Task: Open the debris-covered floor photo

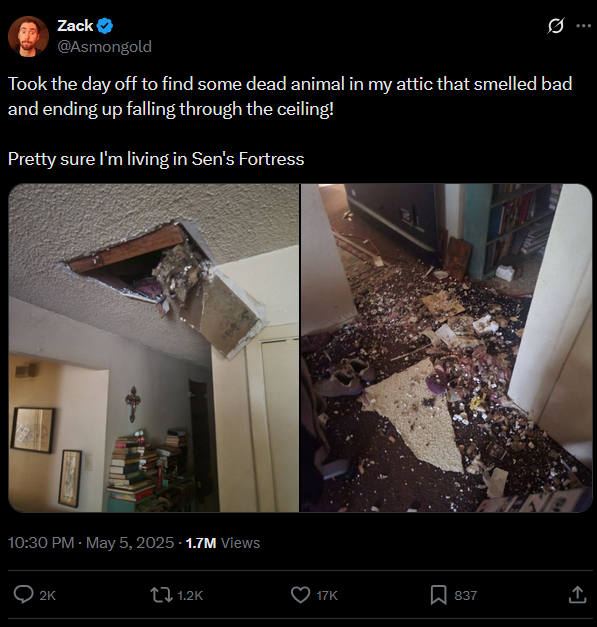Action: click(x=446, y=348)
